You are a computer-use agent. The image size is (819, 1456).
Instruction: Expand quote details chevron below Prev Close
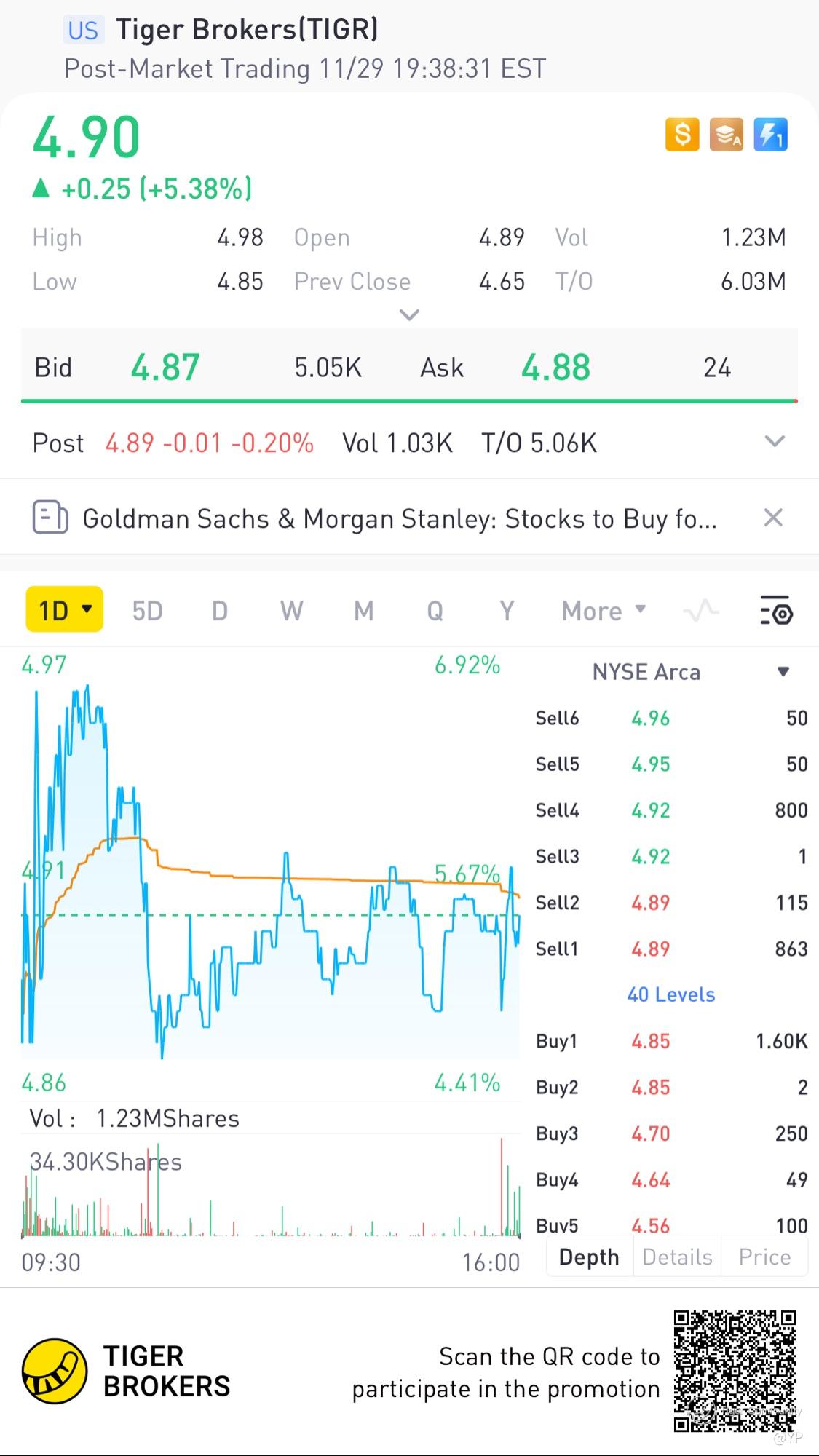coord(410,315)
